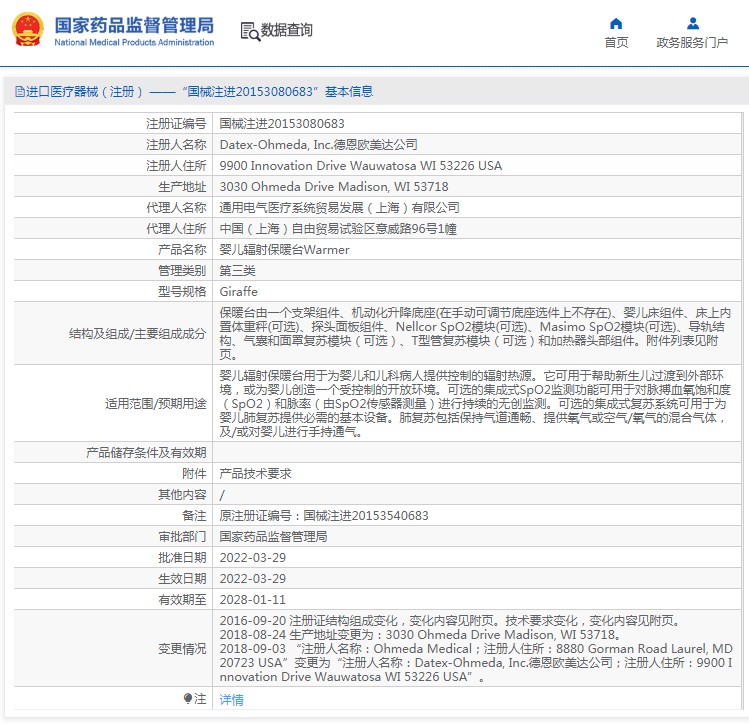Click change entry dated 2016-09-20
This screenshot has height=724, width=749.
tap(449, 621)
